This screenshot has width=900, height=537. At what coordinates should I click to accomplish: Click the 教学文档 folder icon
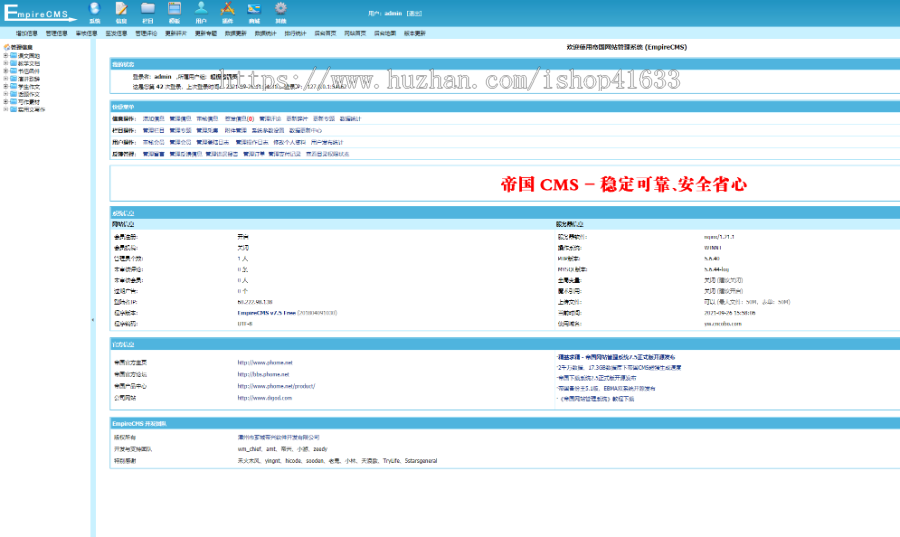click(13, 63)
